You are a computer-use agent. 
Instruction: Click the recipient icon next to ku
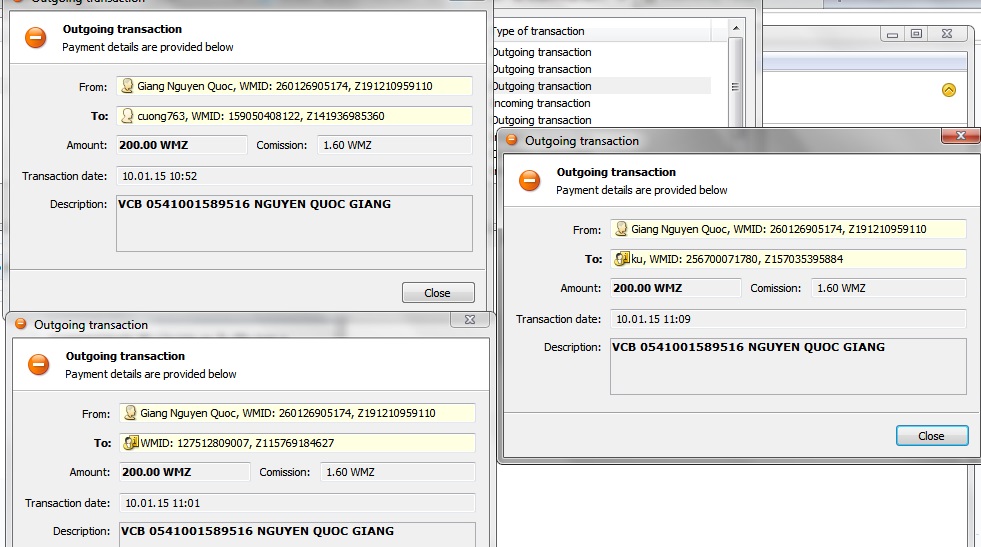pyautogui.click(x=621, y=258)
